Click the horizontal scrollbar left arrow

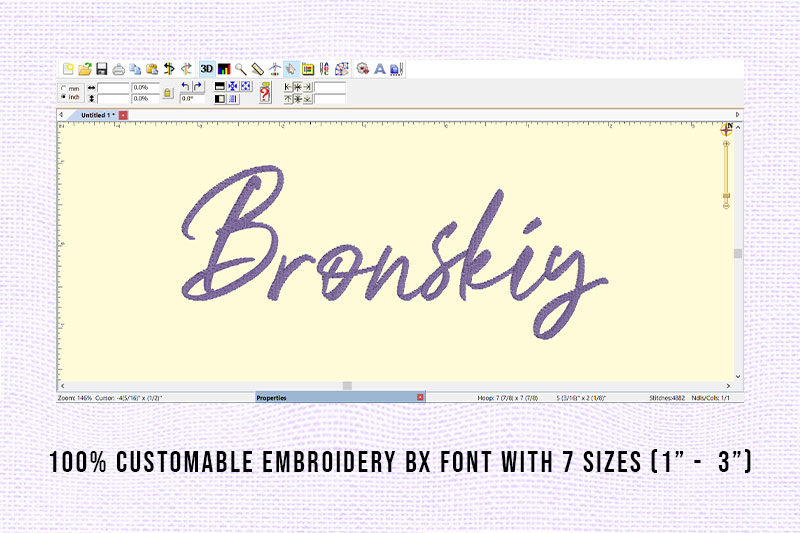63,386
